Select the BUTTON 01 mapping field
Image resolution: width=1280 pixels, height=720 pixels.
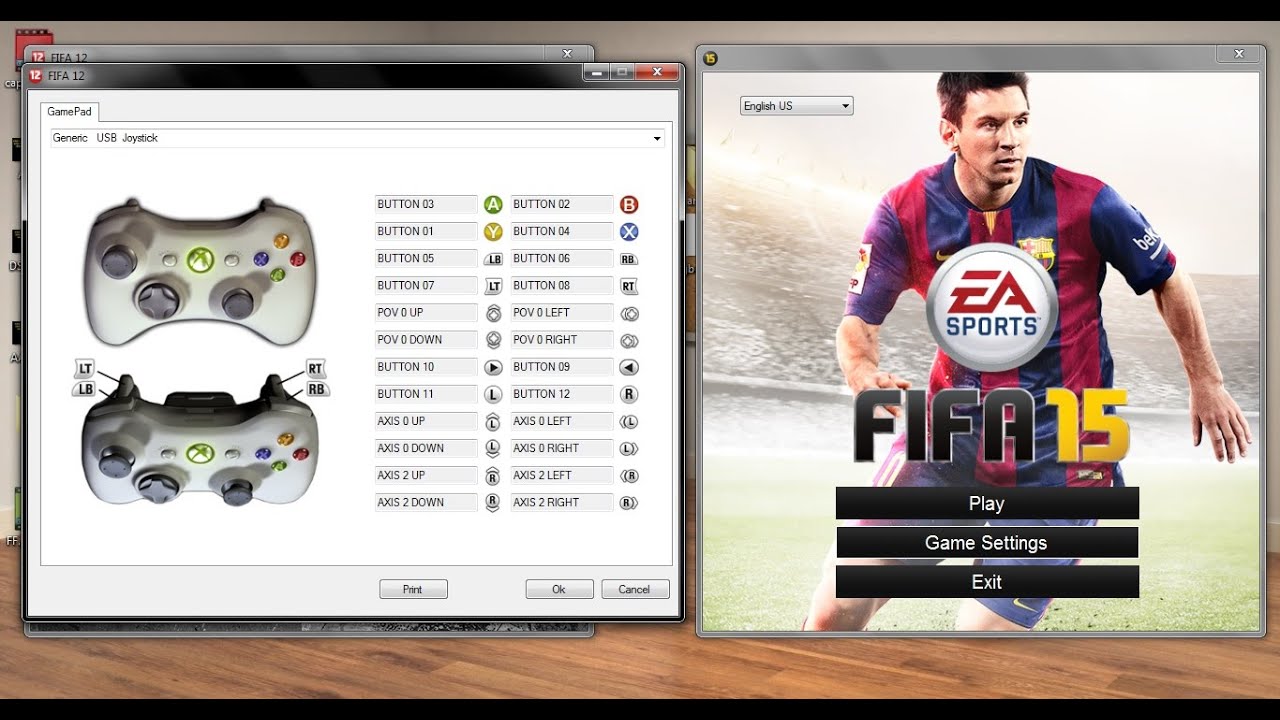point(426,231)
